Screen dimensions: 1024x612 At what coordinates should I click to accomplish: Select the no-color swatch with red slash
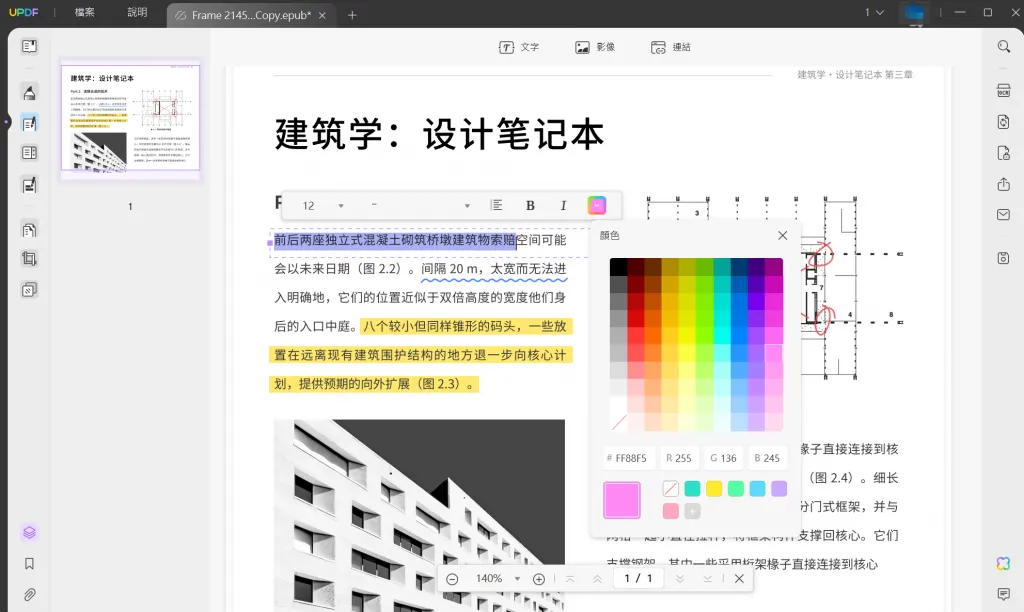point(671,489)
